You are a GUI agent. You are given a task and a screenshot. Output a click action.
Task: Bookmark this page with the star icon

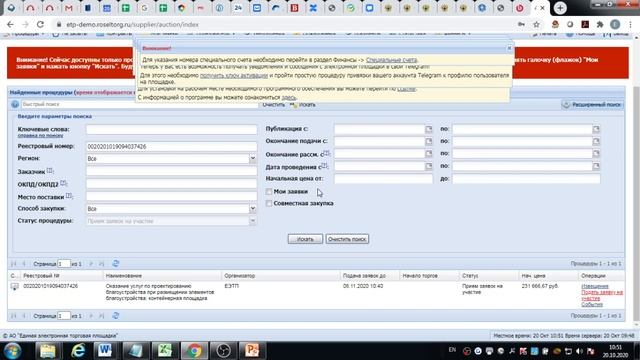click(x=536, y=24)
